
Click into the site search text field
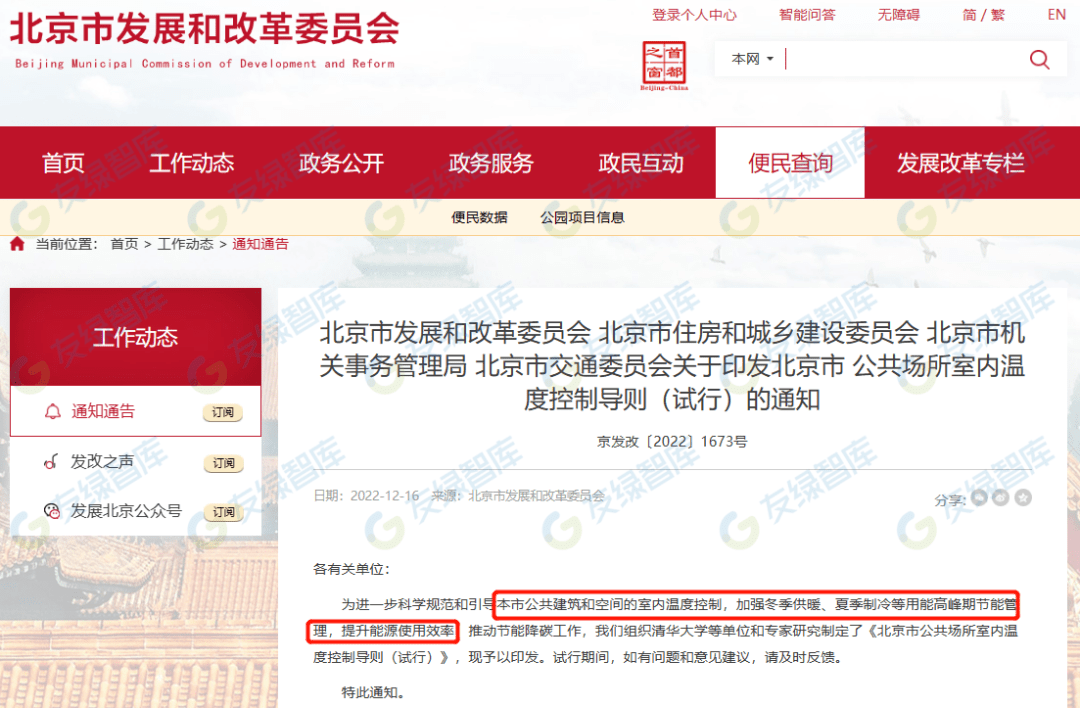click(900, 59)
